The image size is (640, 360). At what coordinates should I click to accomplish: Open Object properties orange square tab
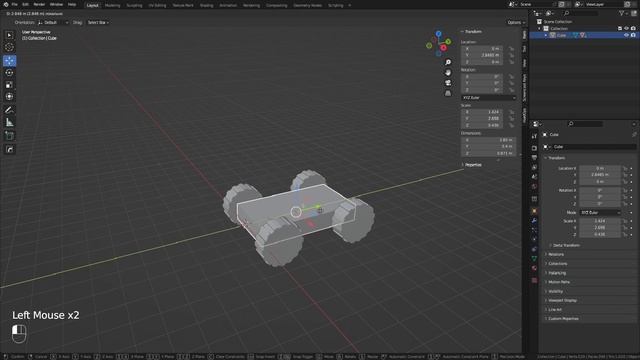coord(534,211)
